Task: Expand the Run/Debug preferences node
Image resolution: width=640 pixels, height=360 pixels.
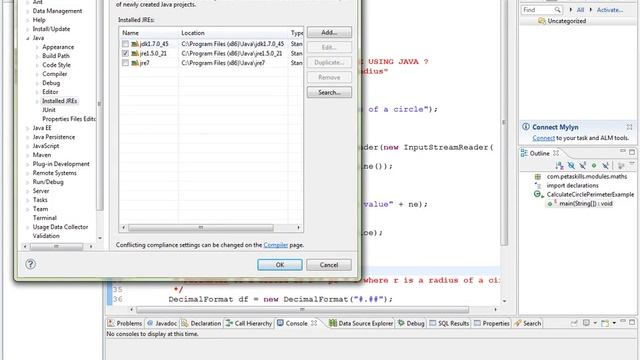Action: 28,182
